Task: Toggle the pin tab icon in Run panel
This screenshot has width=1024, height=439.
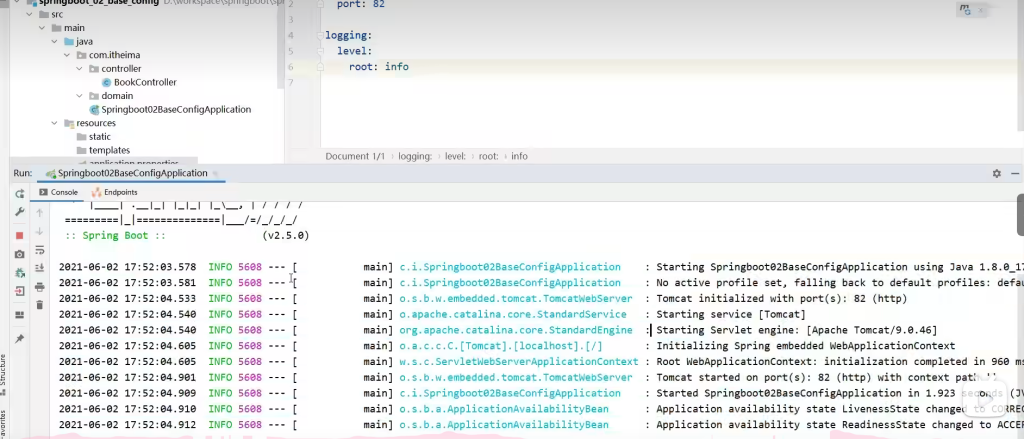Action: click(19, 339)
